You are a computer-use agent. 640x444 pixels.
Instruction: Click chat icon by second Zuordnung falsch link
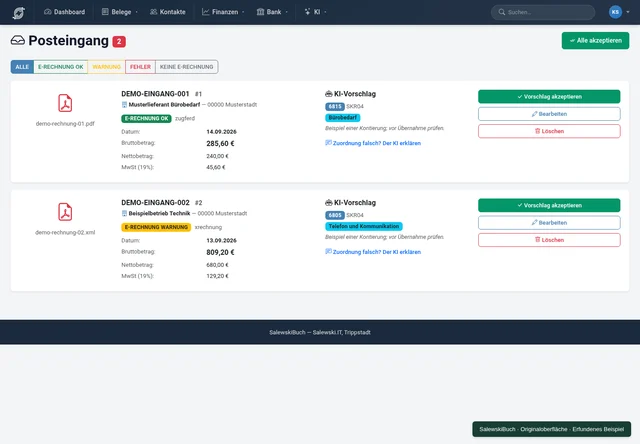coord(328,252)
